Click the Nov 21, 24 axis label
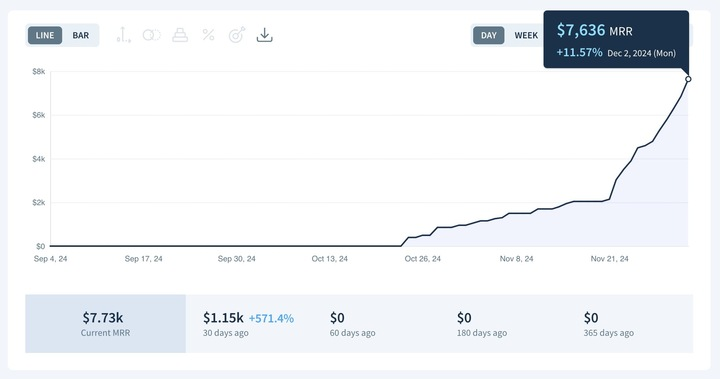Viewport: 720px width, 379px height. pos(609,259)
